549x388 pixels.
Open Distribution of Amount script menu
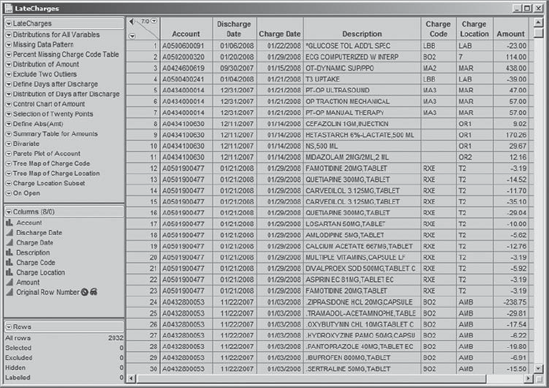click(9, 64)
